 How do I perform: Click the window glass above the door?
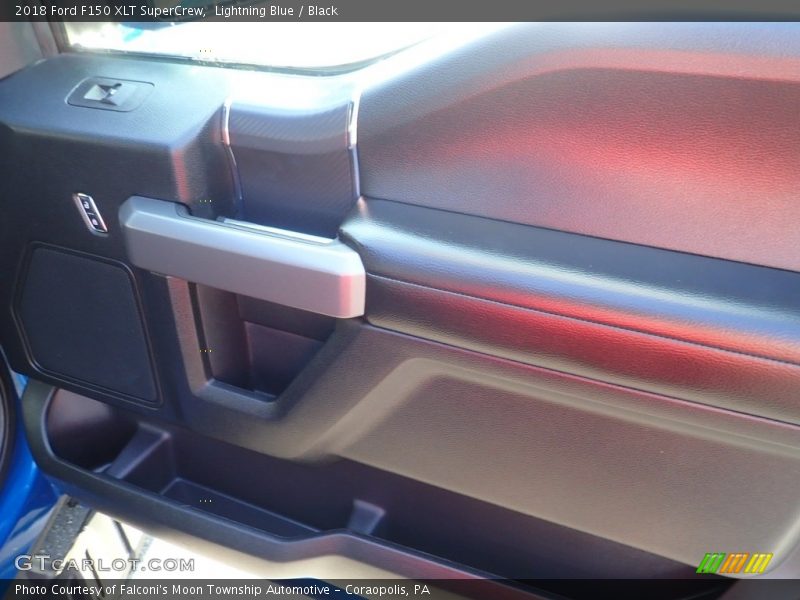pos(250,42)
